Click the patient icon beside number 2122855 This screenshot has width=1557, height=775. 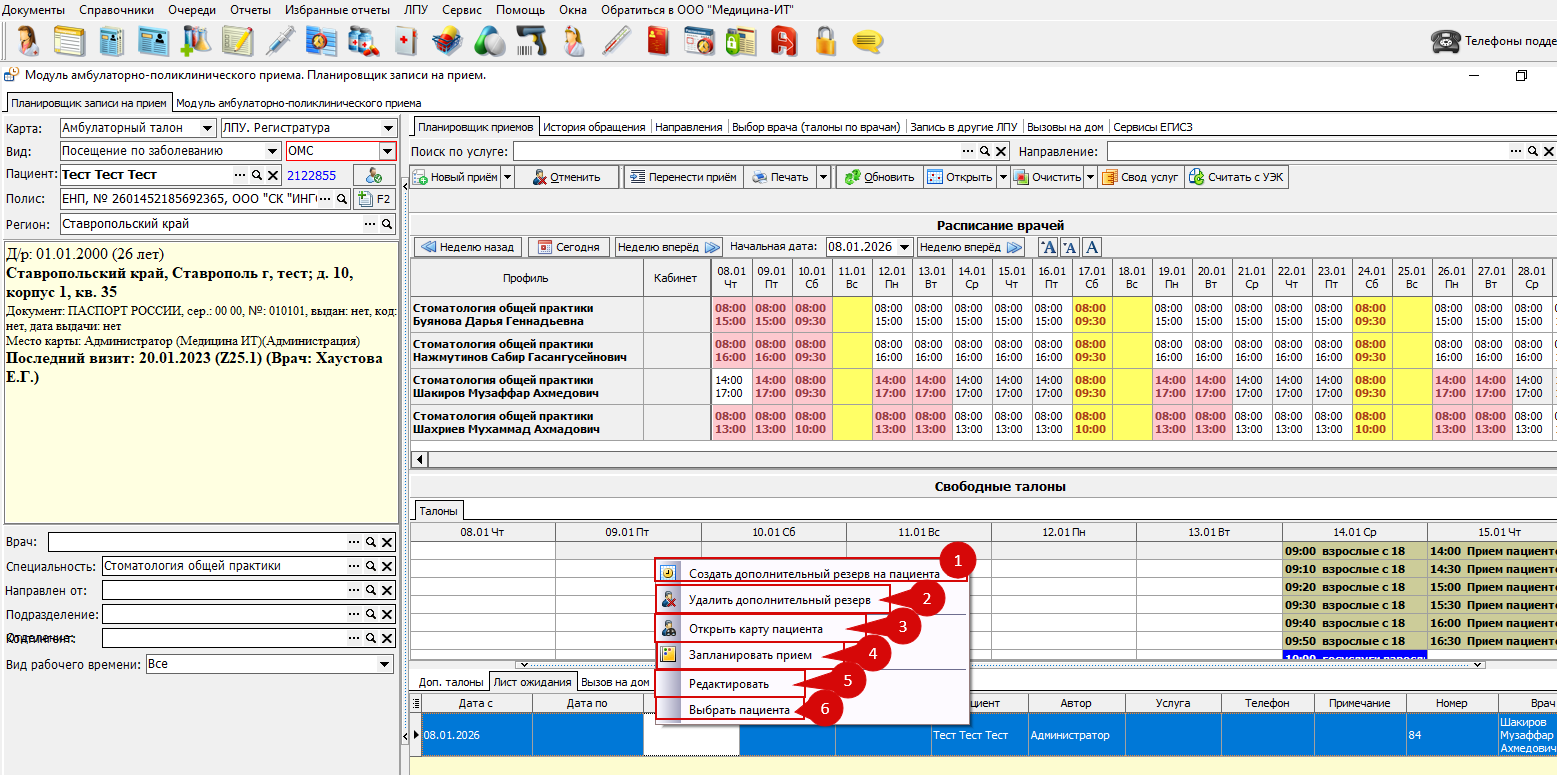coord(374,175)
